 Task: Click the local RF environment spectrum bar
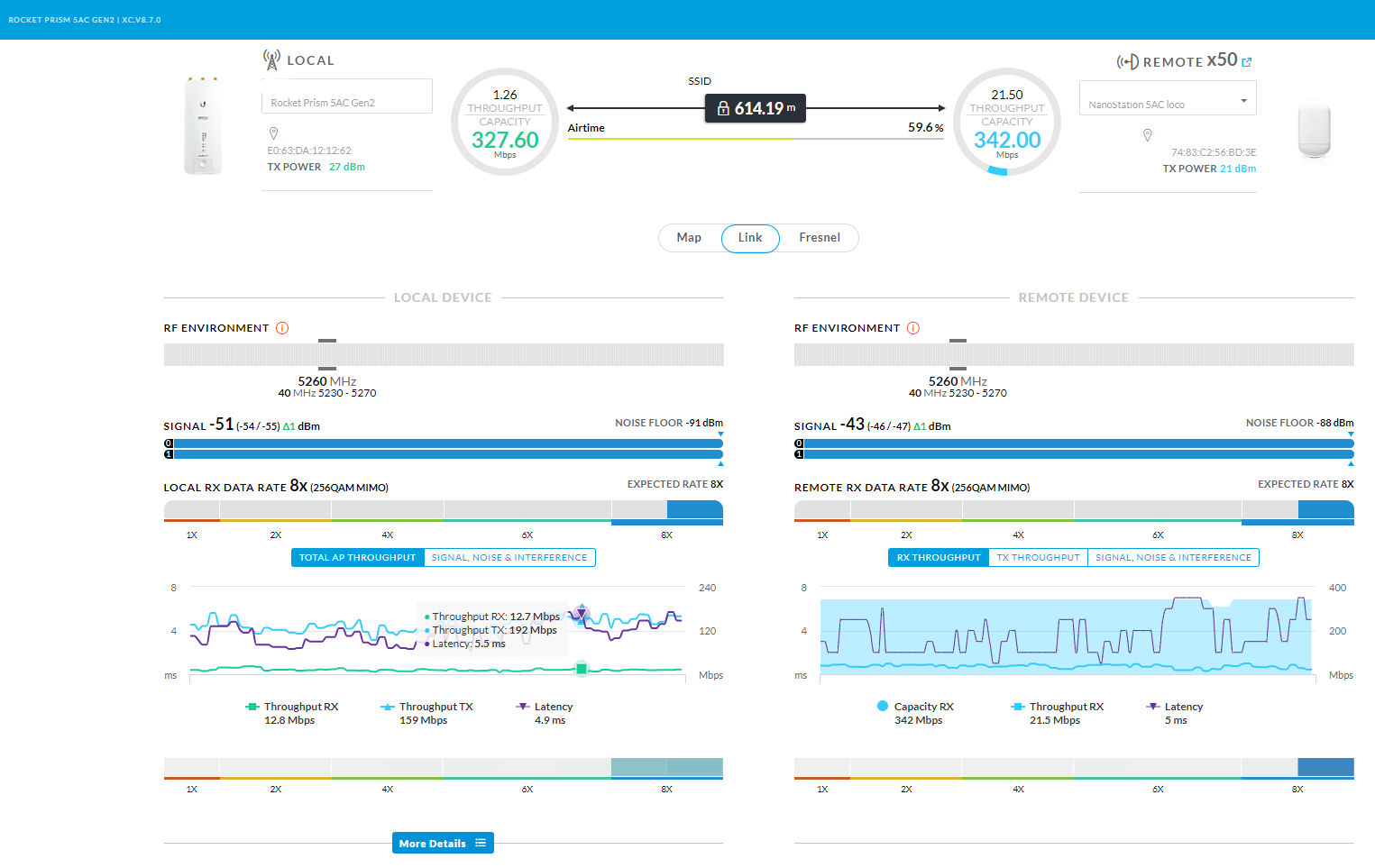point(444,354)
